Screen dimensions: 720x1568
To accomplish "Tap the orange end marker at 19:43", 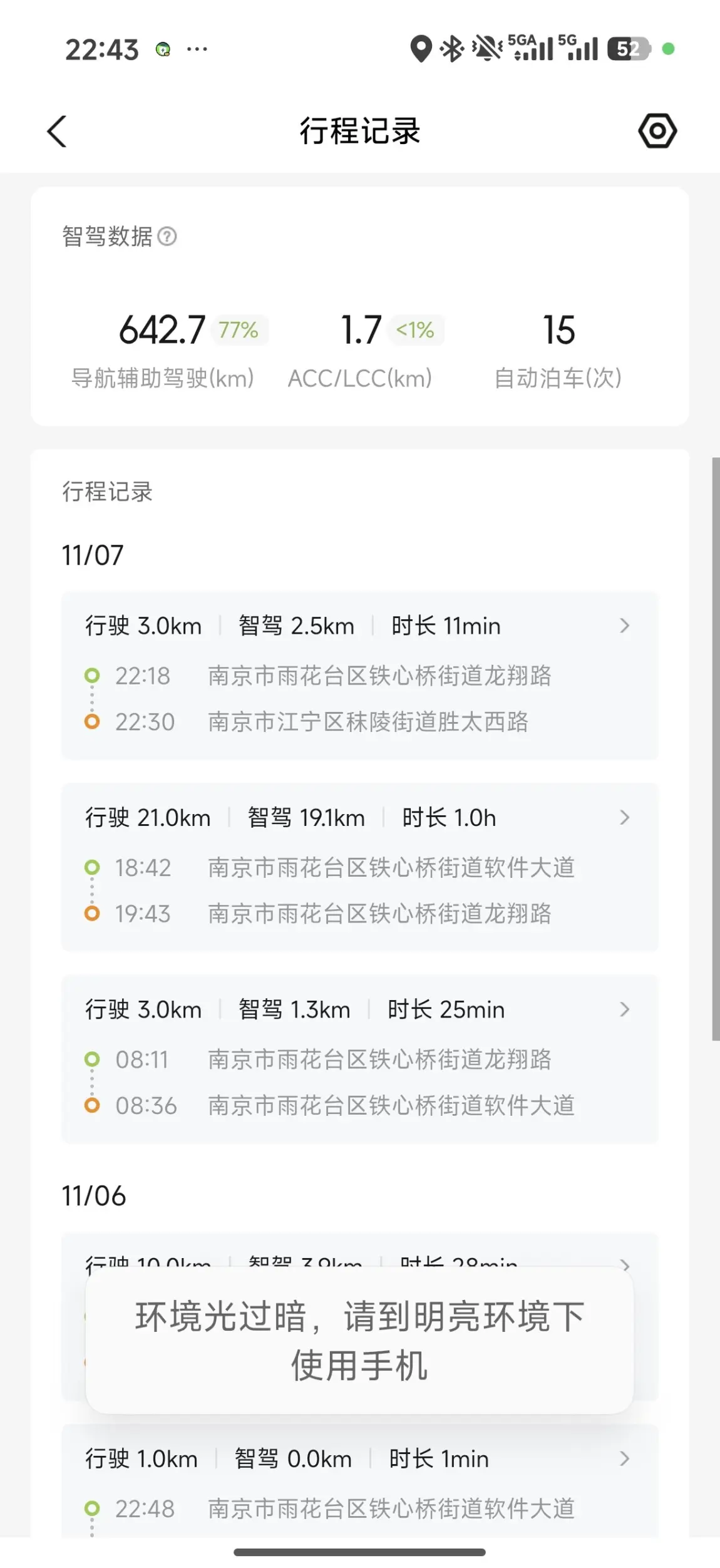I will click(92, 914).
